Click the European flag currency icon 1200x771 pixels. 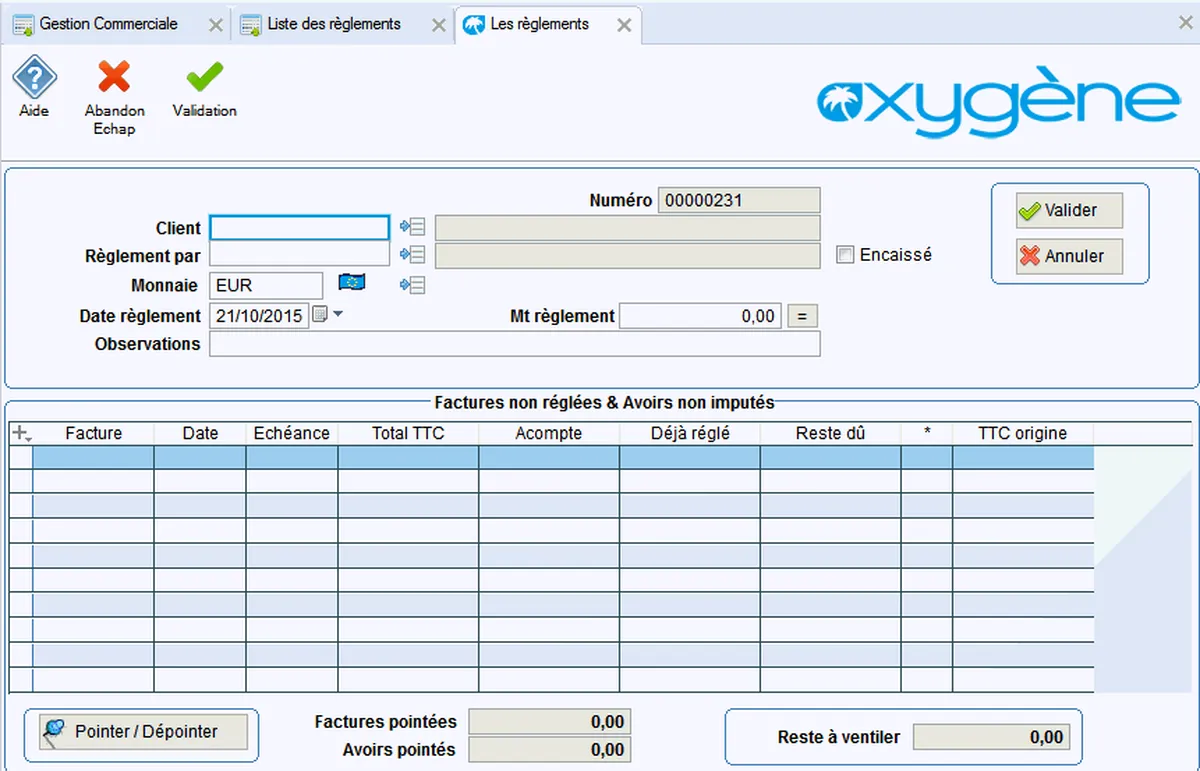351,283
